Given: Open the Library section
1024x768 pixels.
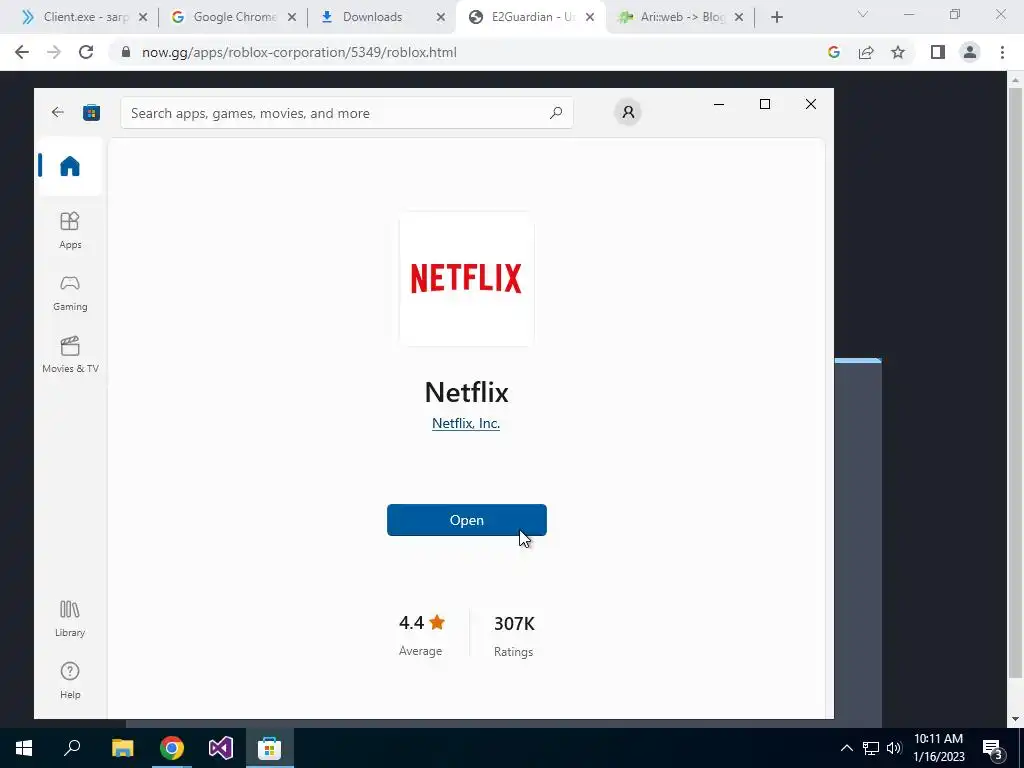Looking at the screenshot, I should [x=70, y=618].
